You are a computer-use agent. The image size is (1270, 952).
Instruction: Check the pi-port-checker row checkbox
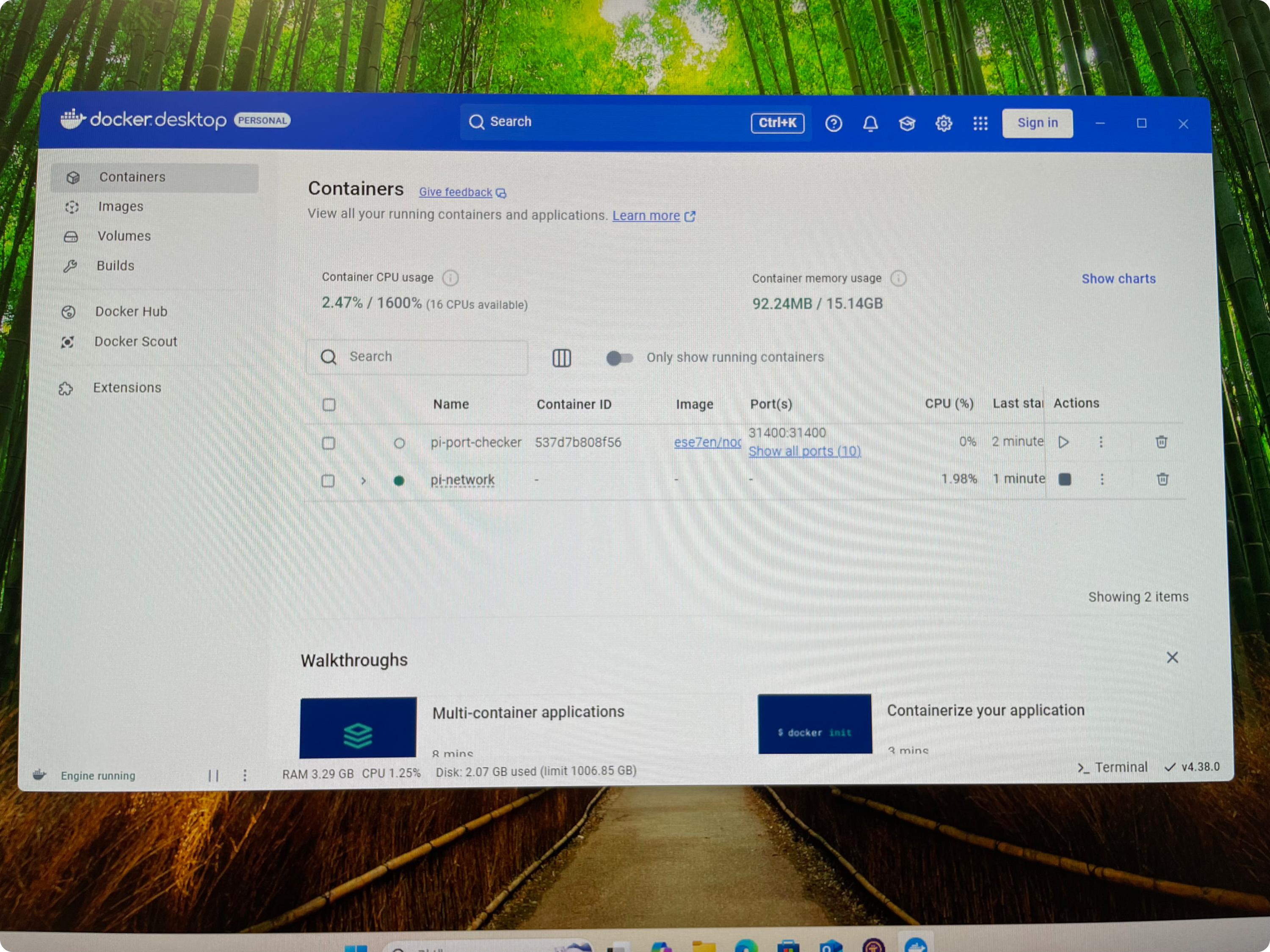pyautogui.click(x=329, y=443)
